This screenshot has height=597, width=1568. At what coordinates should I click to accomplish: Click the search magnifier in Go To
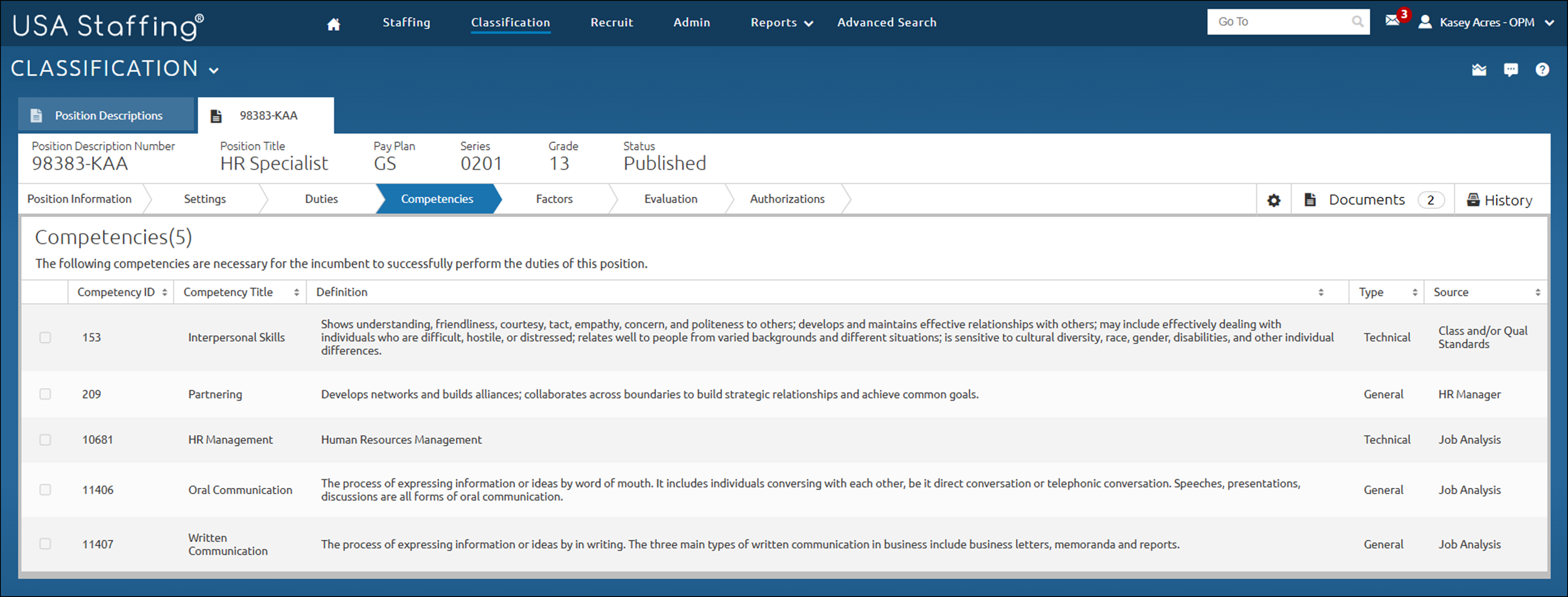[1357, 22]
